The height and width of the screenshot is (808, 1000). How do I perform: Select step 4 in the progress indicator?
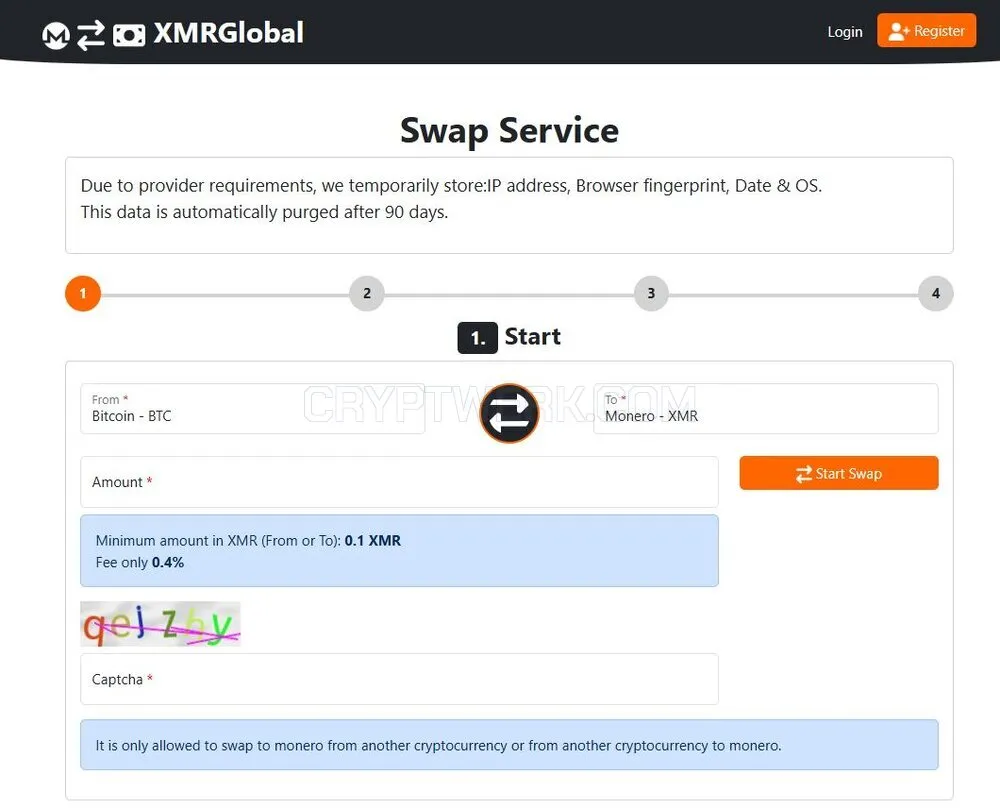tap(936, 293)
